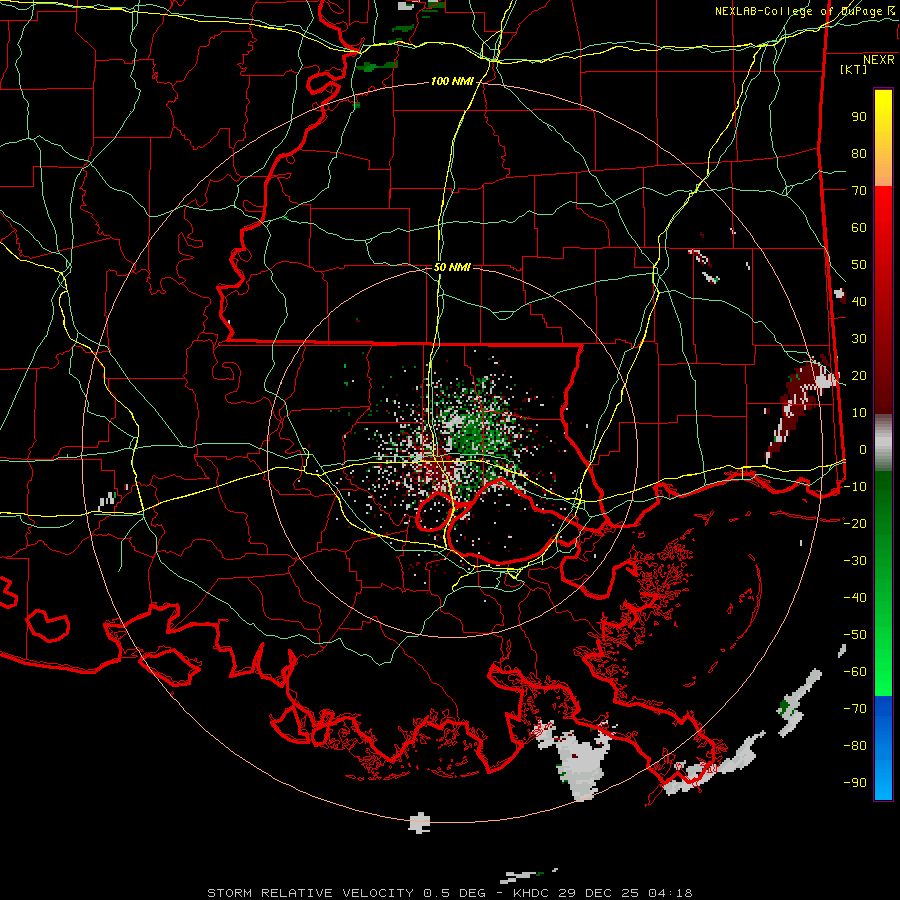Click the 20 value on the velocity scale
The image size is (900, 900).
tap(859, 375)
